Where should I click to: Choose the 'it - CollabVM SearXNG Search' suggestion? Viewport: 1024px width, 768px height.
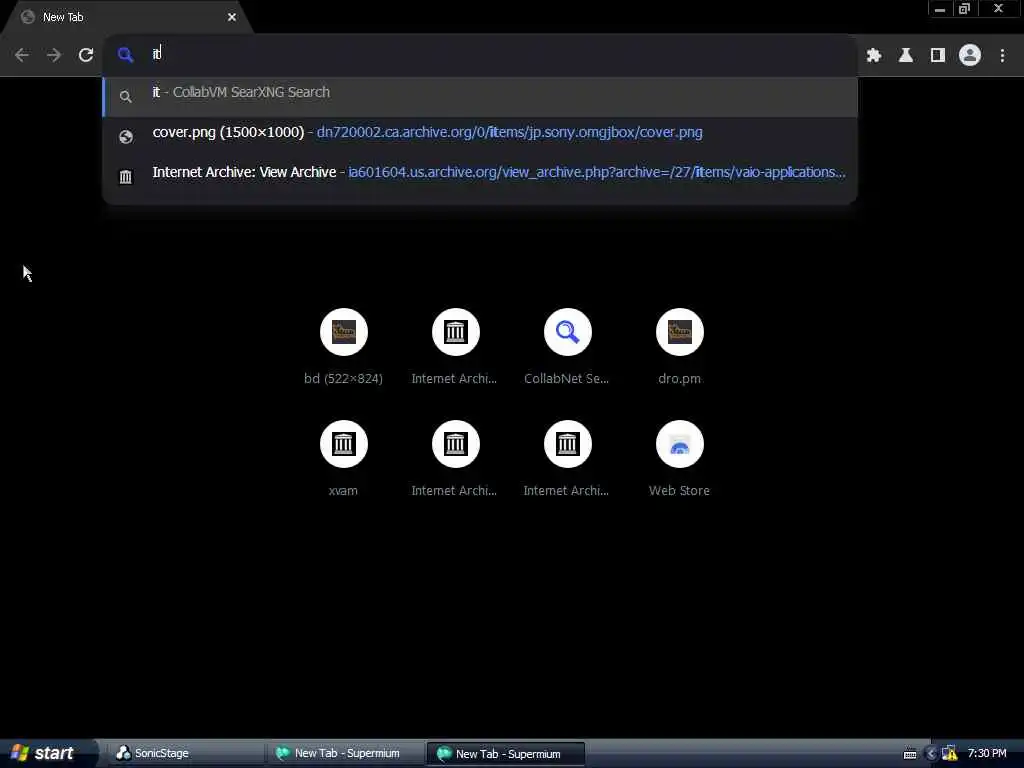pyautogui.click(x=480, y=97)
